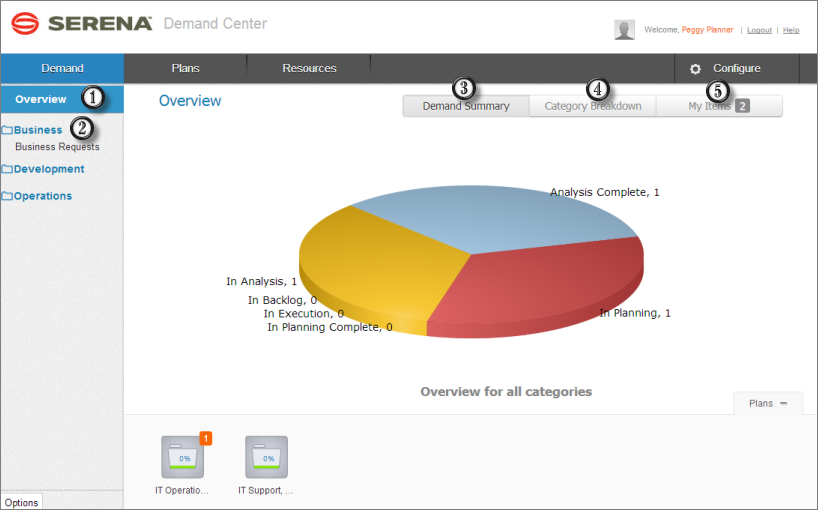The width and height of the screenshot is (818, 510).
Task: Expand the Development tree item
Action: pyautogui.click(x=49, y=169)
